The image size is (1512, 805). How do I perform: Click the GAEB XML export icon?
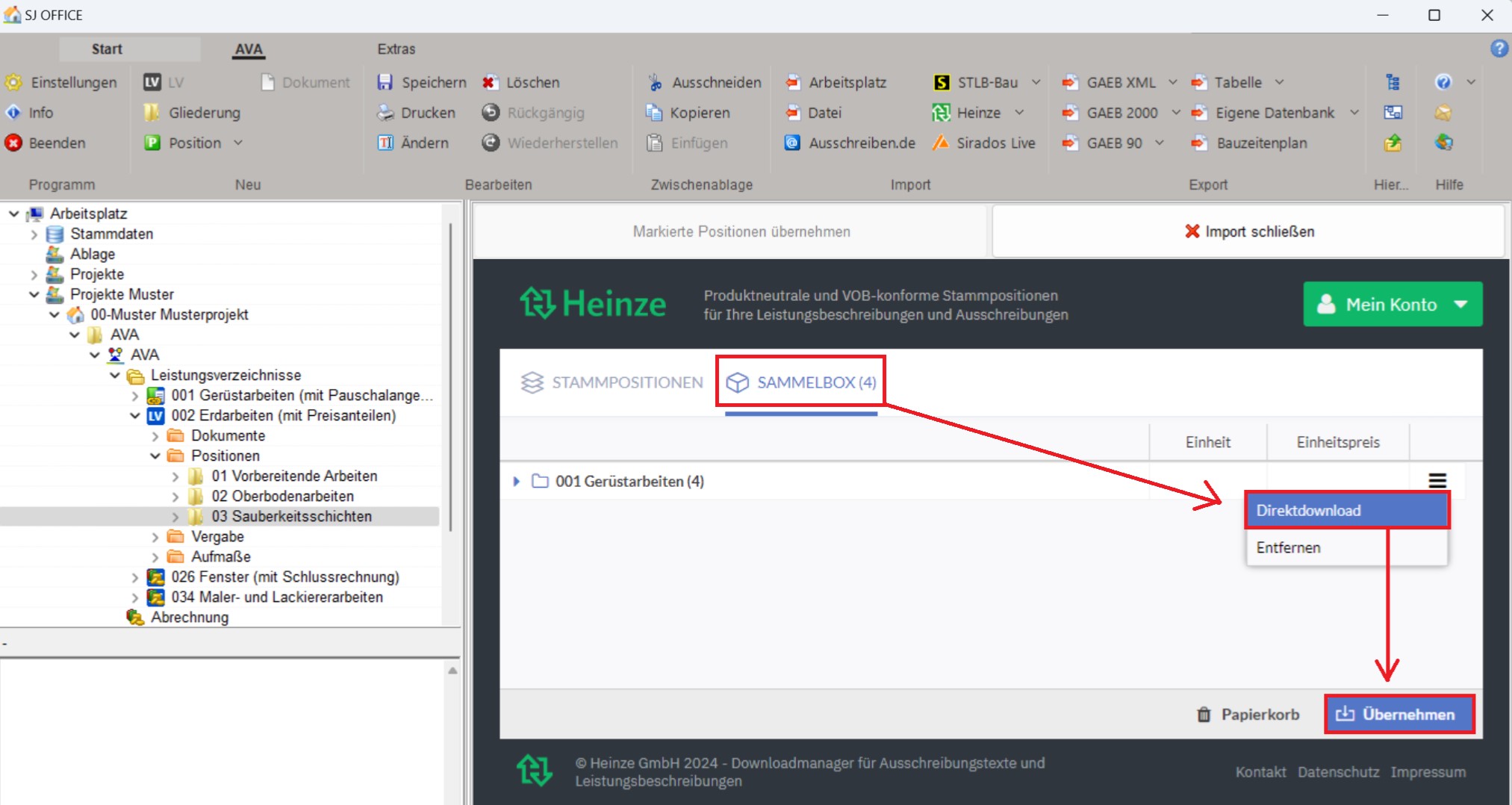pos(1070,82)
